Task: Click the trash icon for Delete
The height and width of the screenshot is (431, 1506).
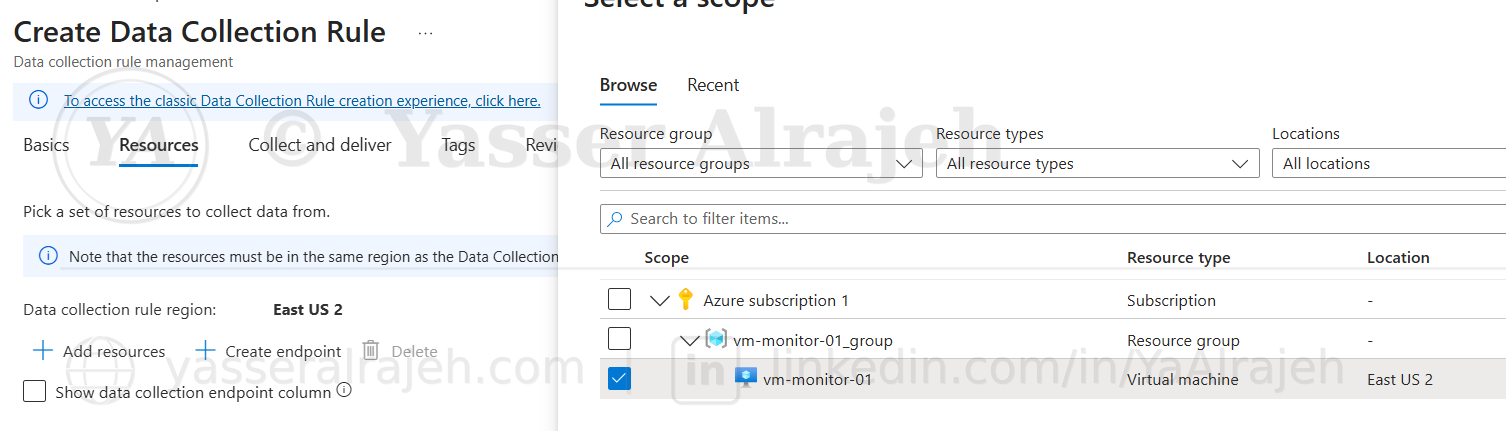Action: 371,351
